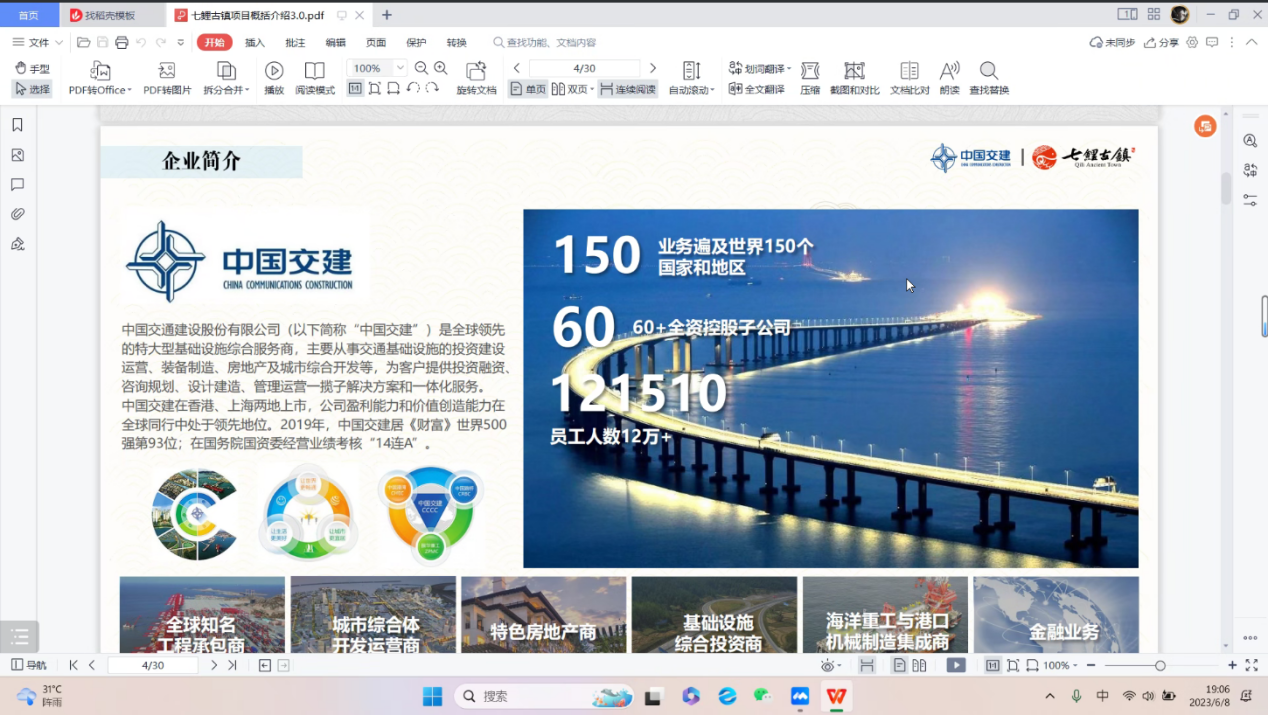
Task: Click the zoom slider in status bar
Action: point(1160,665)
